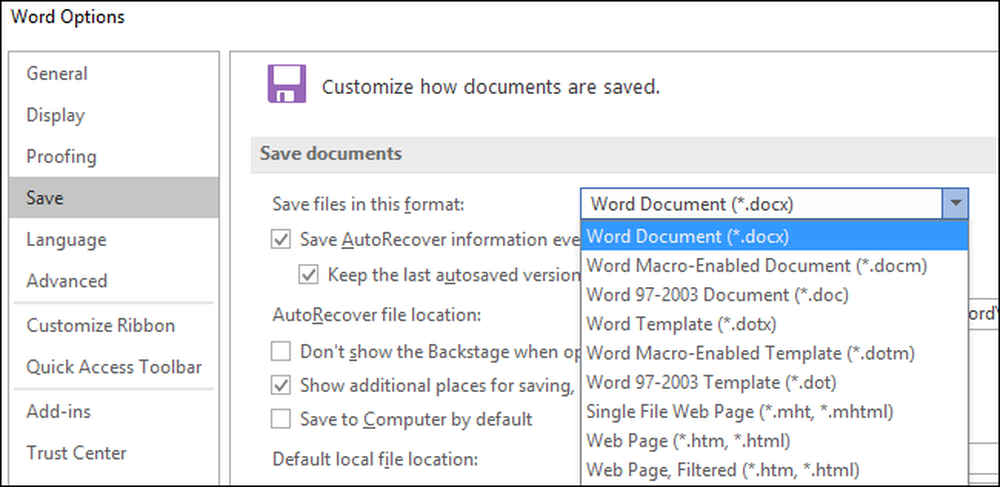Enable Don't show the Backstage checkbox

click(x=281, y=351)
